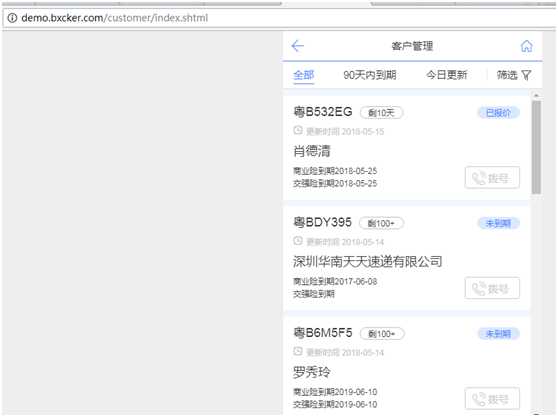The image size is (558, 417).
Task: Open customer record 粤B6M5F5
Action: pos(406,366)
